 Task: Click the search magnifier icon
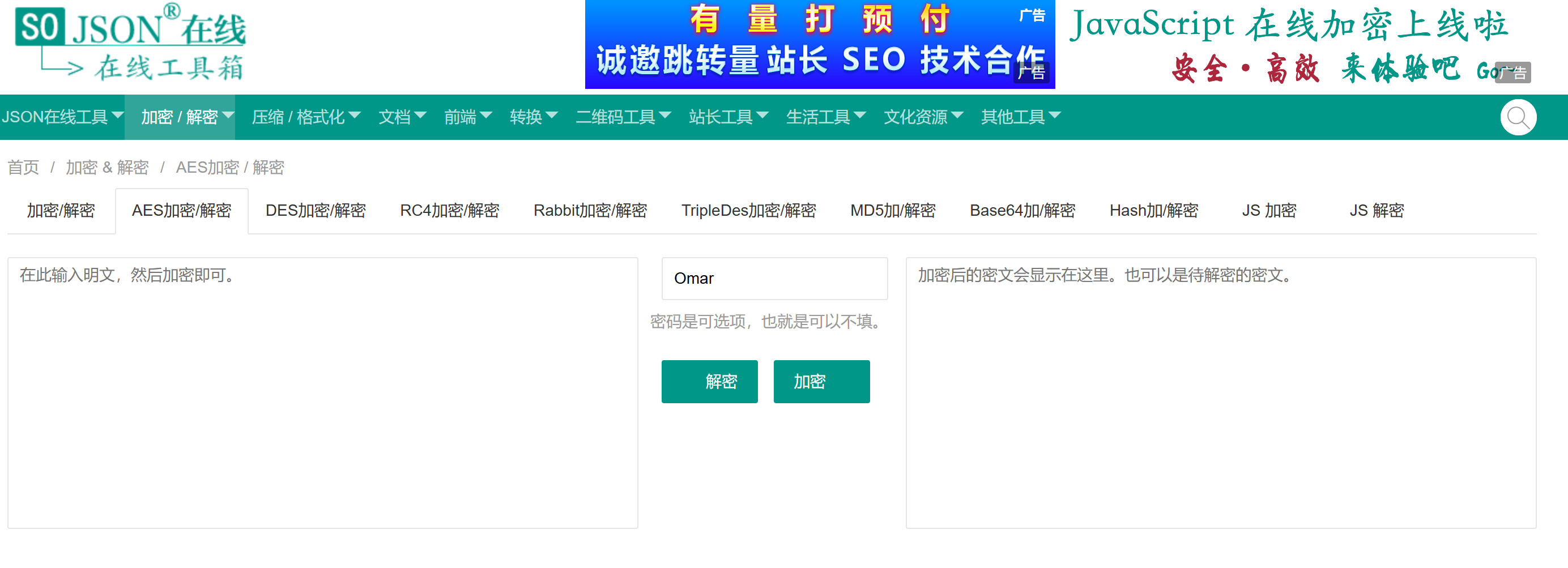1518,117
